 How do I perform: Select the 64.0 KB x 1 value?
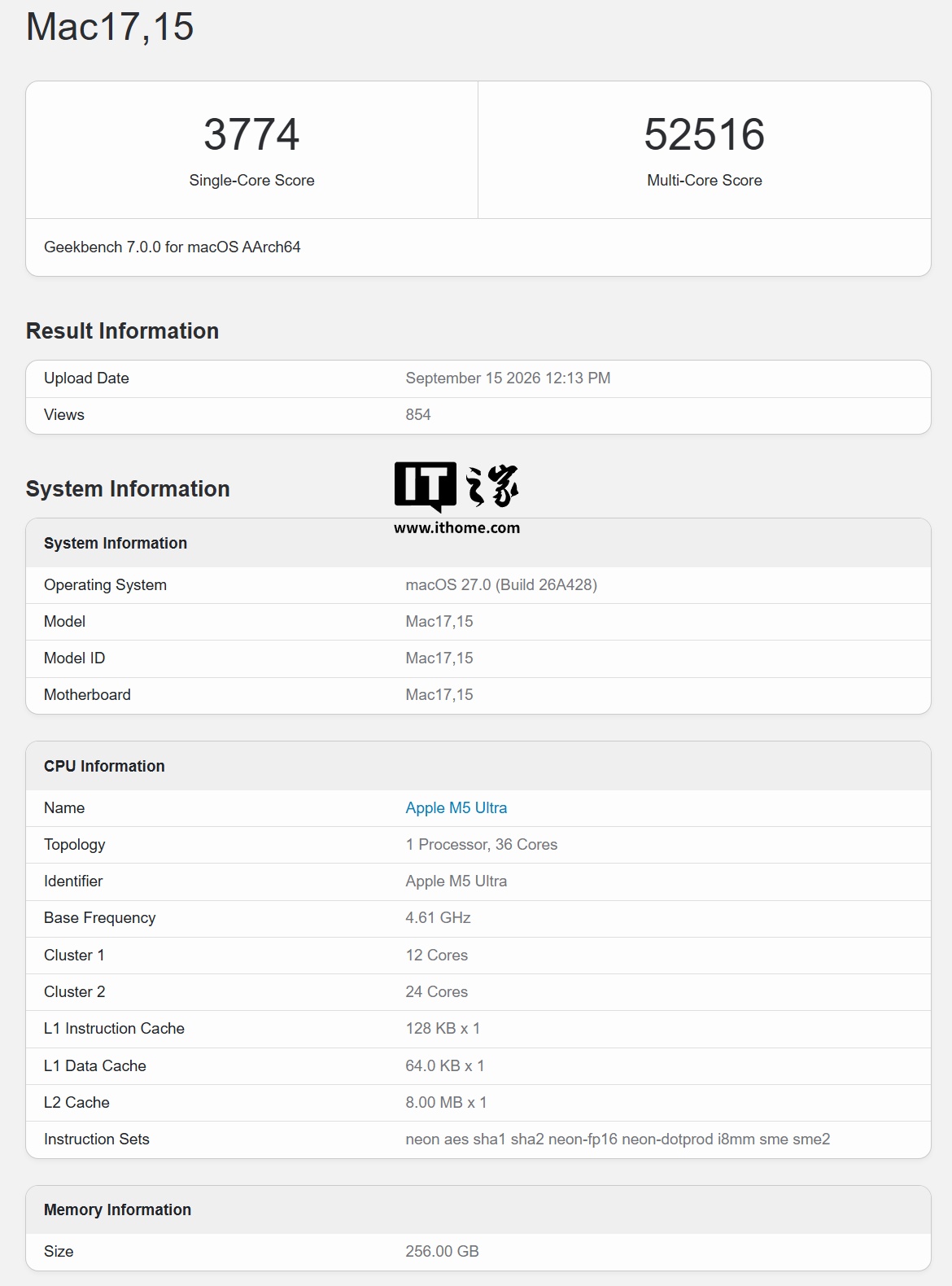[x=445, y=1065]
